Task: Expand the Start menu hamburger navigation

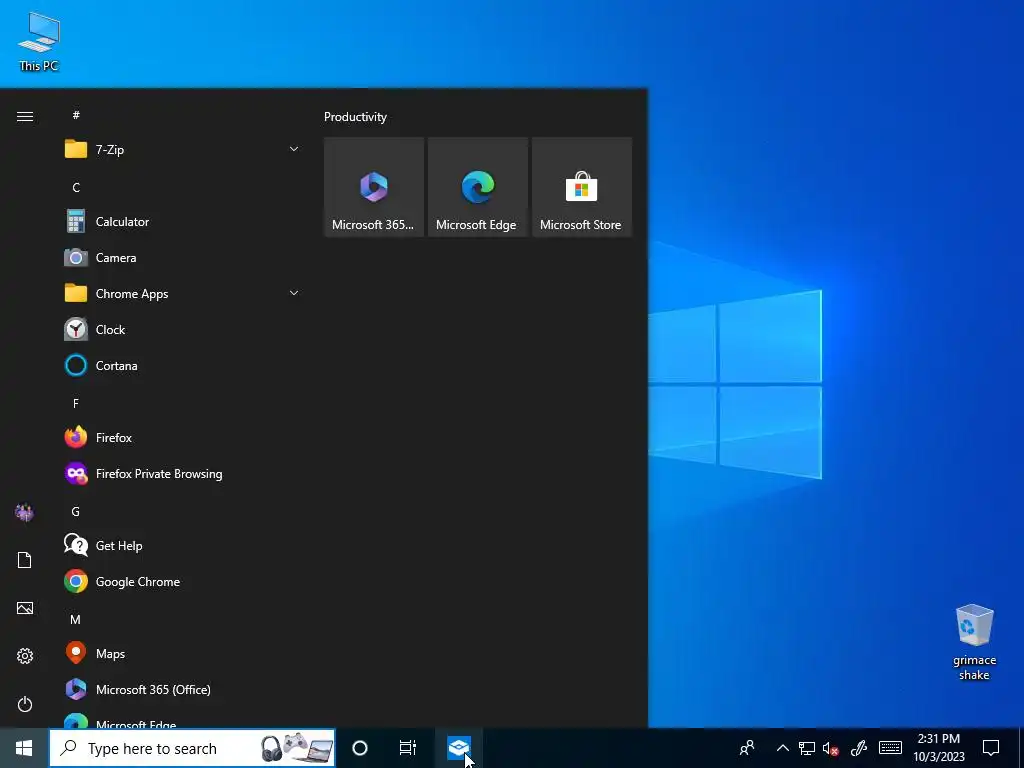Action: click(25, 117)
